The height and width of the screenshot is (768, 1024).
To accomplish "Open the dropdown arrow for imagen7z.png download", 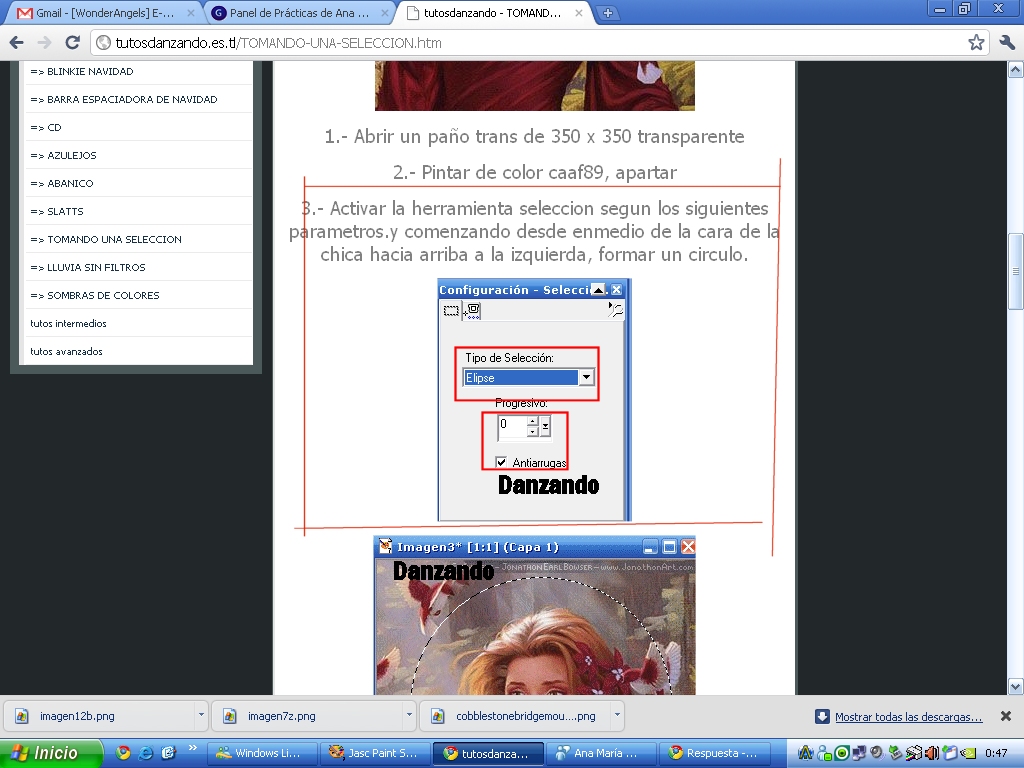I will tap(409, 716).
